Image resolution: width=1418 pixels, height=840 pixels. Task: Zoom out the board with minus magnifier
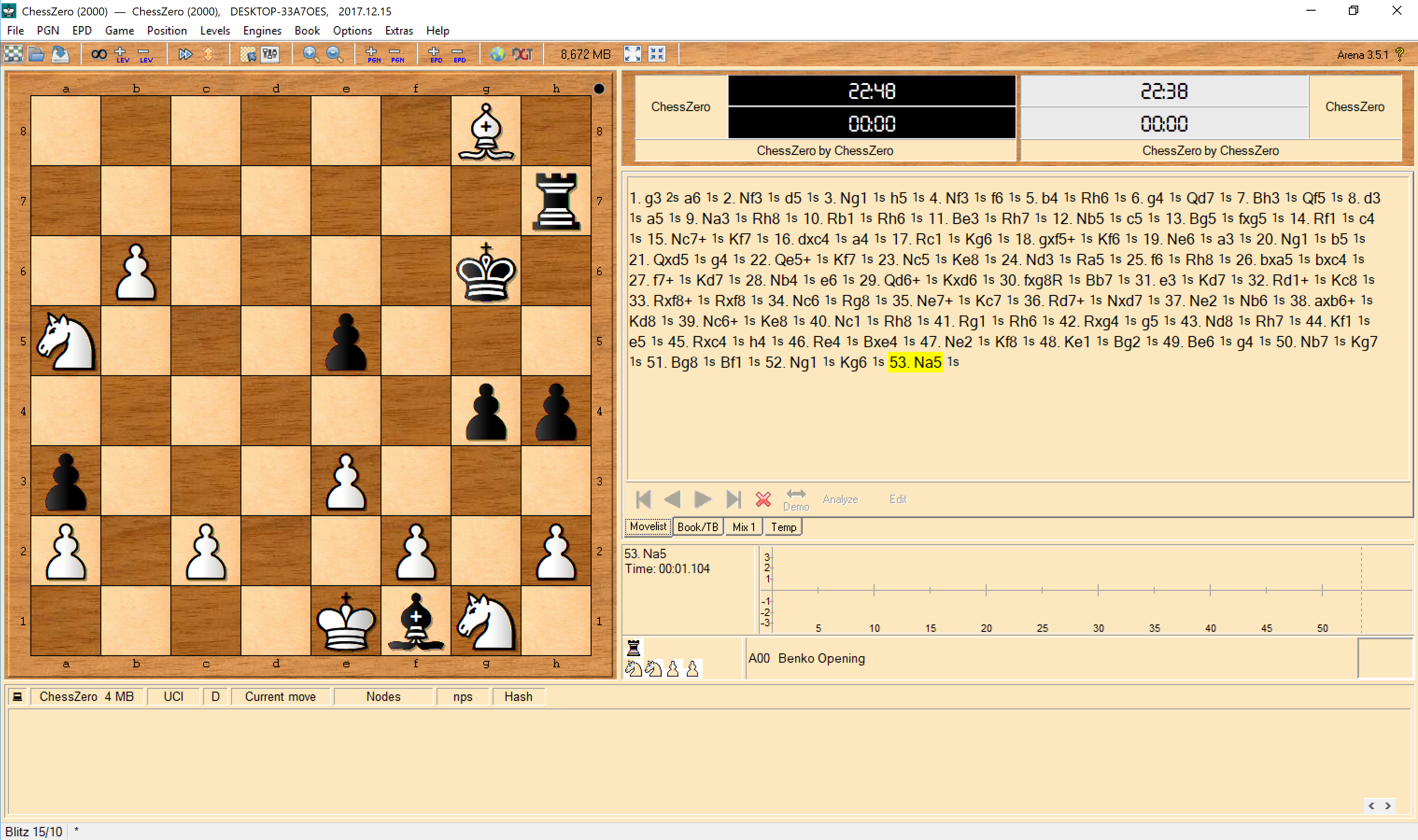click(334, 54)
